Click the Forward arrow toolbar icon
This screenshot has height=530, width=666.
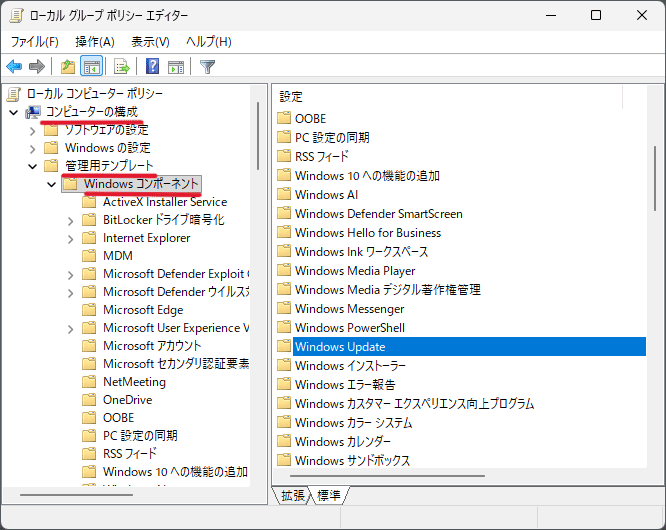pyautogui.click(x=37, y=67)
